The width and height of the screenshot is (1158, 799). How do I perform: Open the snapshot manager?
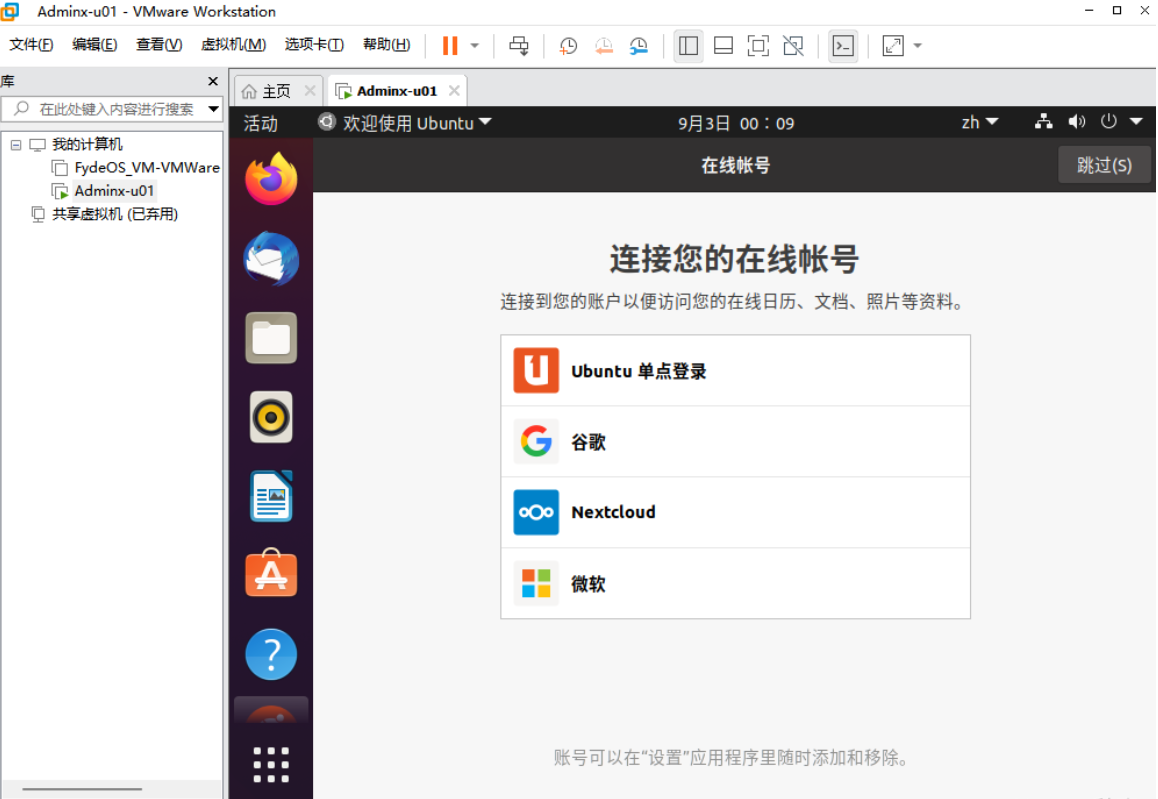point(639,46)
